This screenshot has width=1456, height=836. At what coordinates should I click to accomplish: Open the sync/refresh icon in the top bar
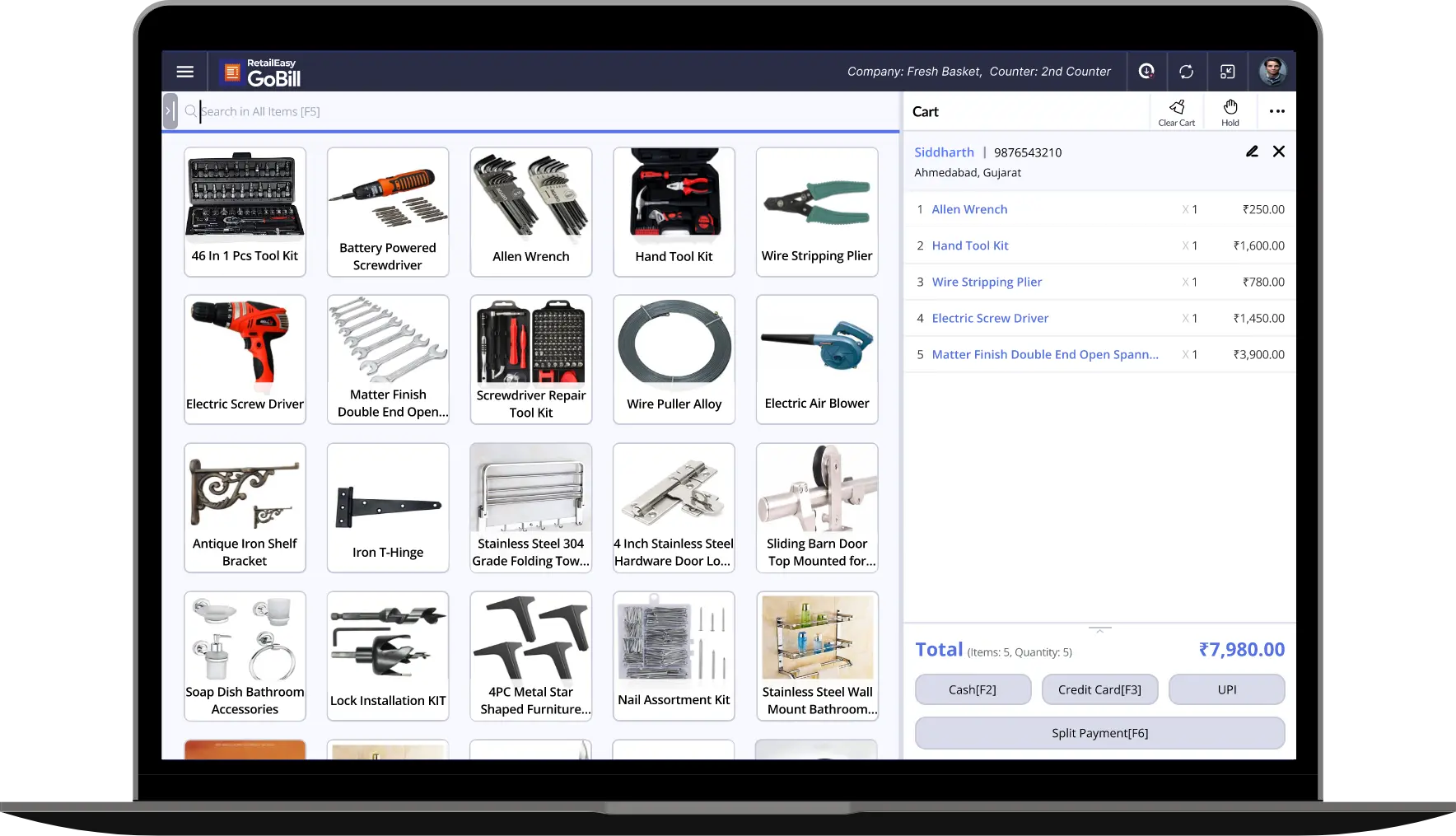1187,72
